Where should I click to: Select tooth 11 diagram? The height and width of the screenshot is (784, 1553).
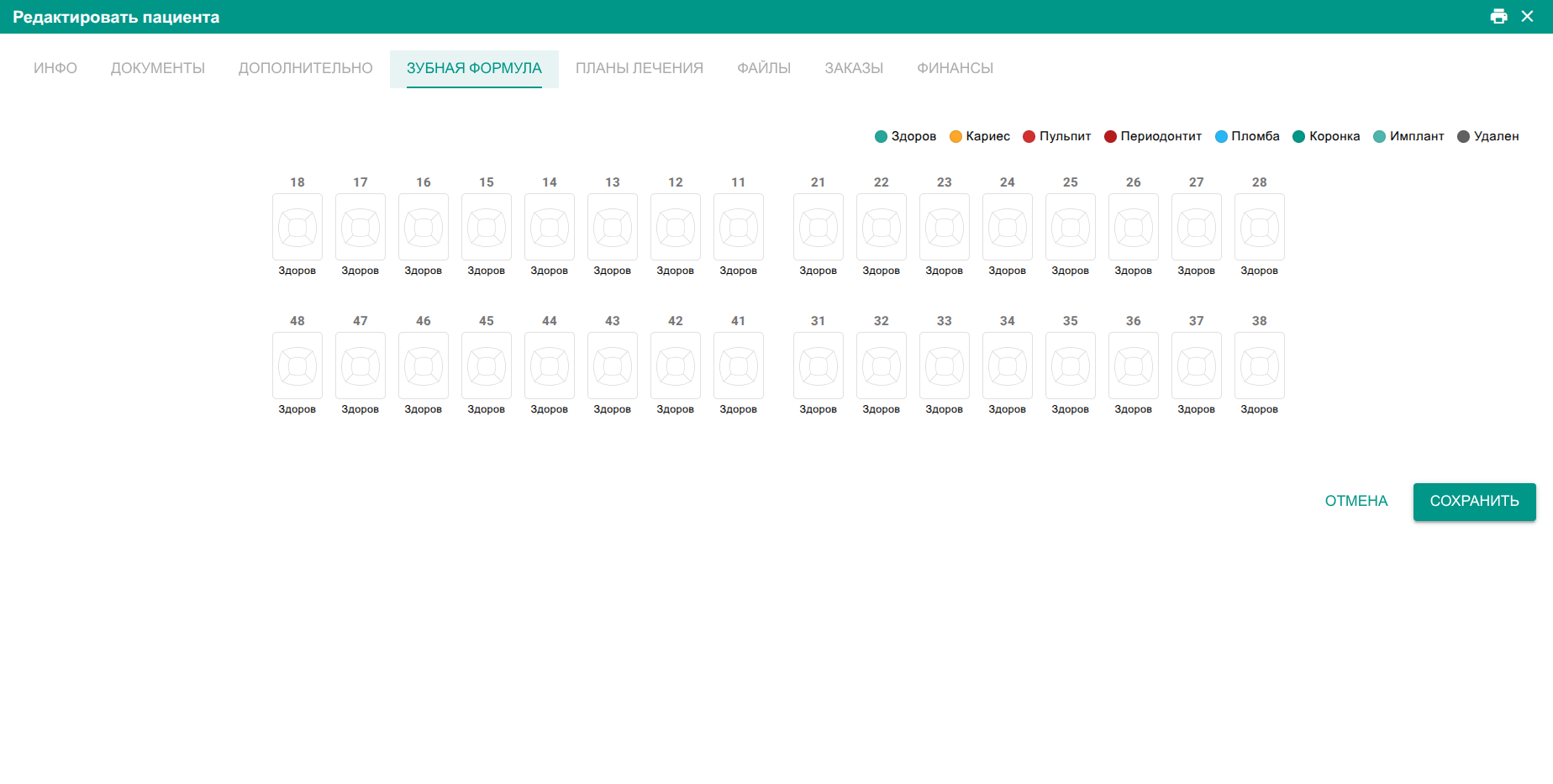coord(739,227)
